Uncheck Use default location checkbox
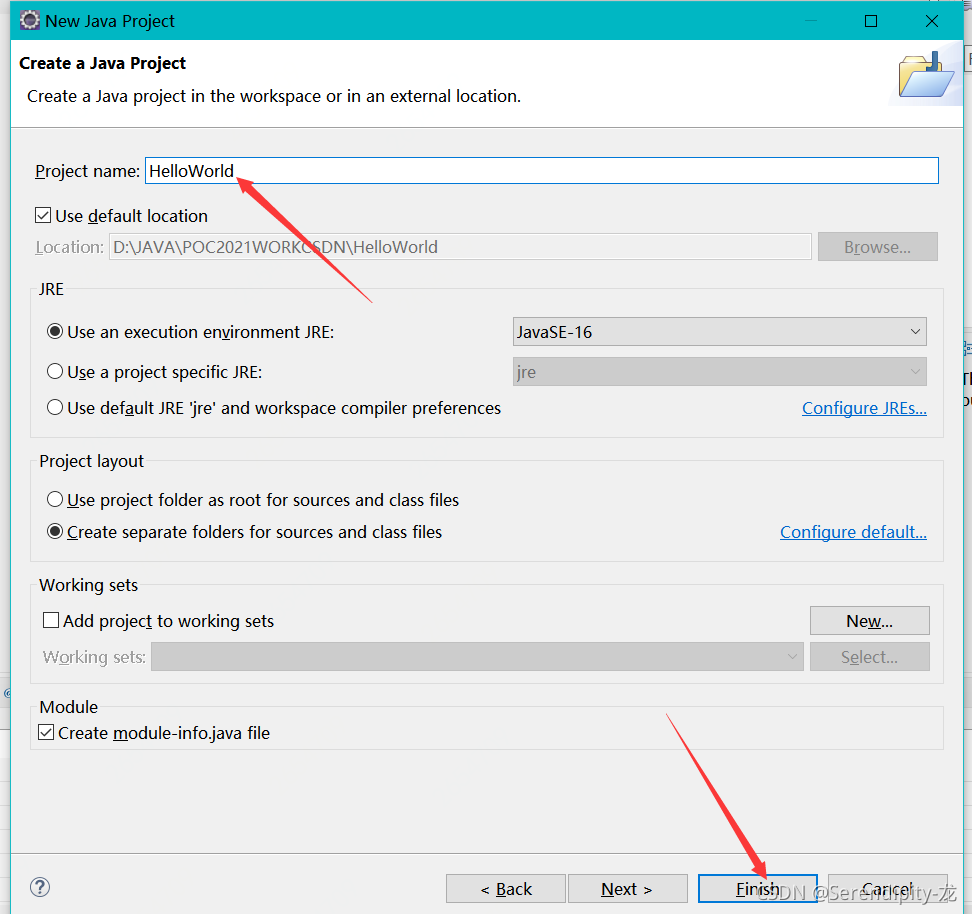The height and width of the screenshot is (914, 972). pyautogui.click(x=43, y=216)
